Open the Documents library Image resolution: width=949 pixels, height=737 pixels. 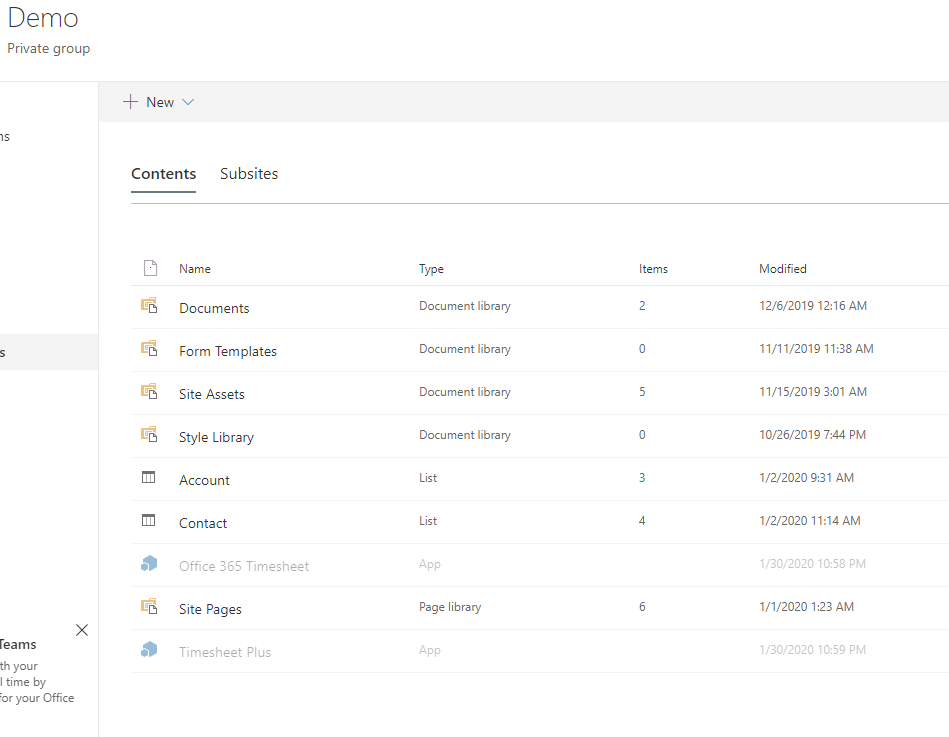214,308
